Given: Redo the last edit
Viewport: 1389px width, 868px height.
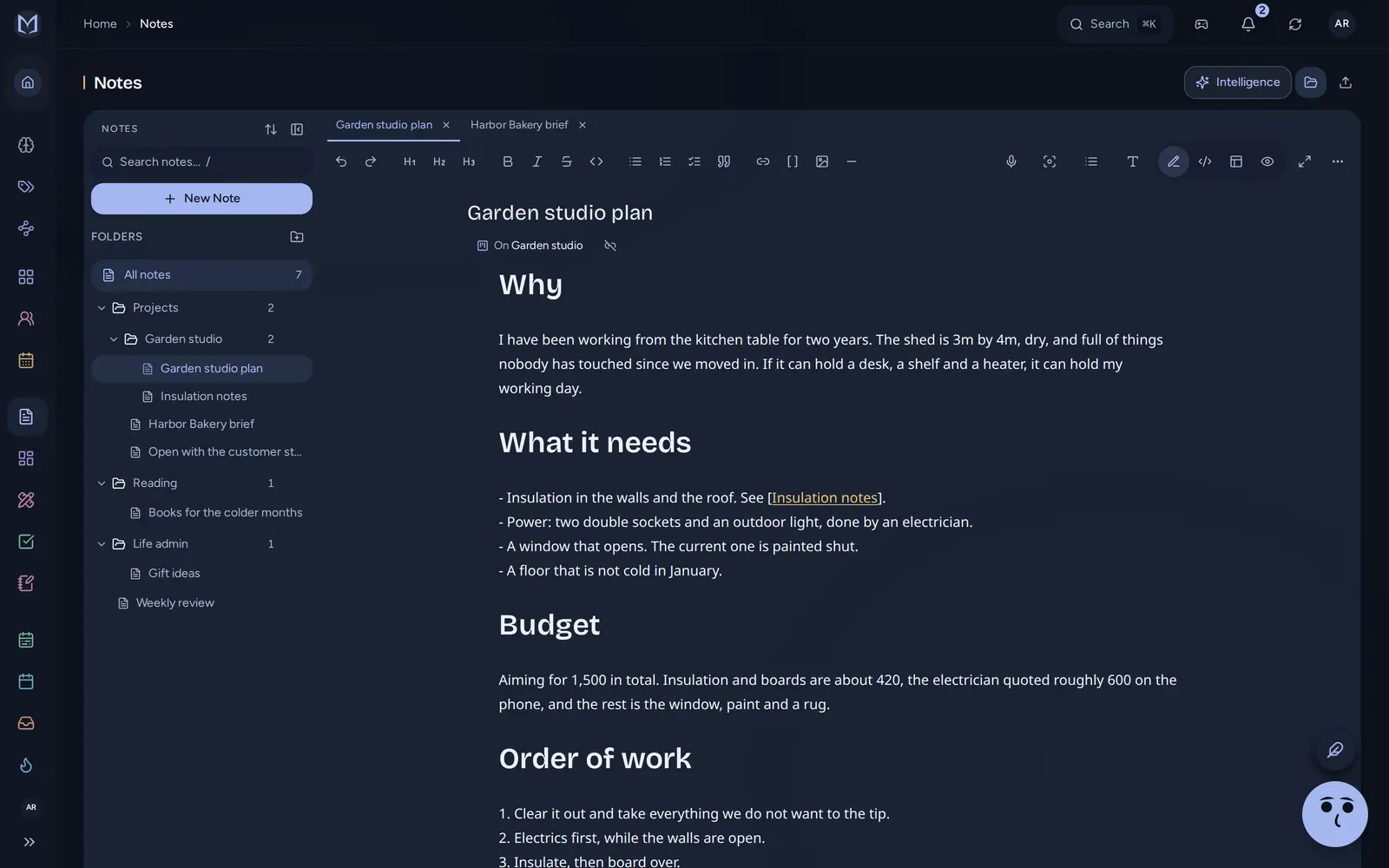Looking at the screenshot, I should (371, 161).
